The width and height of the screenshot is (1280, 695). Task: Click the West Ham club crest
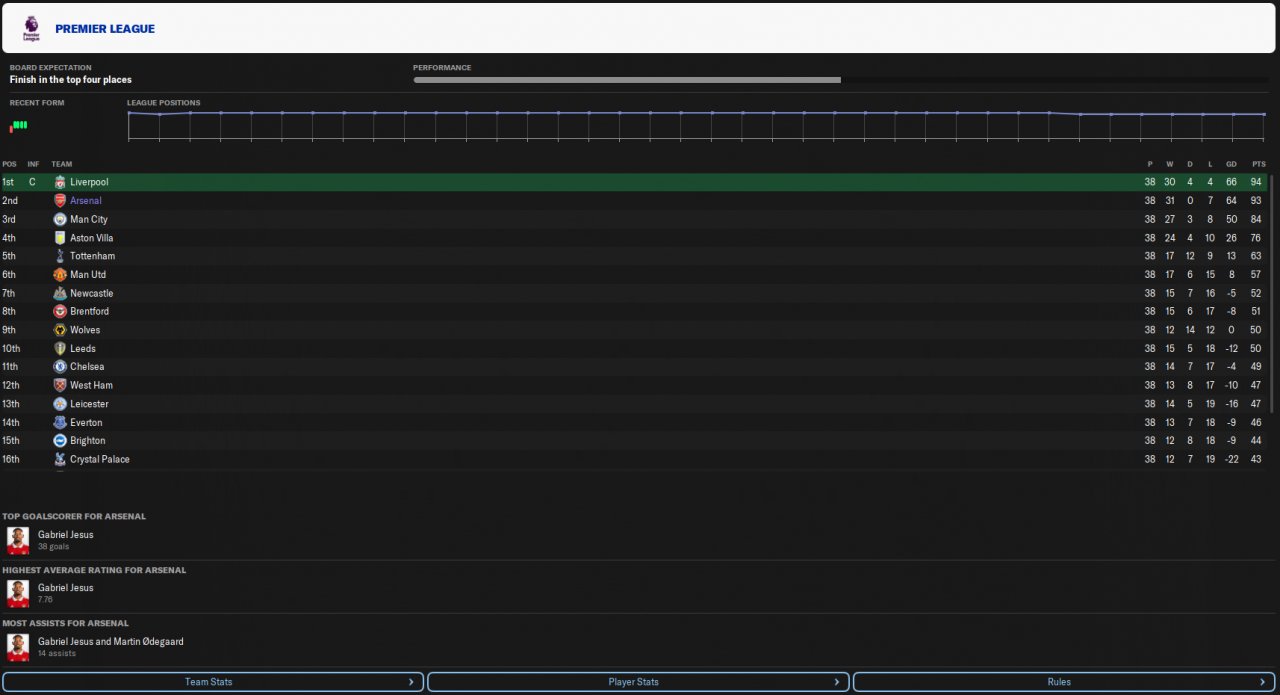60,385
